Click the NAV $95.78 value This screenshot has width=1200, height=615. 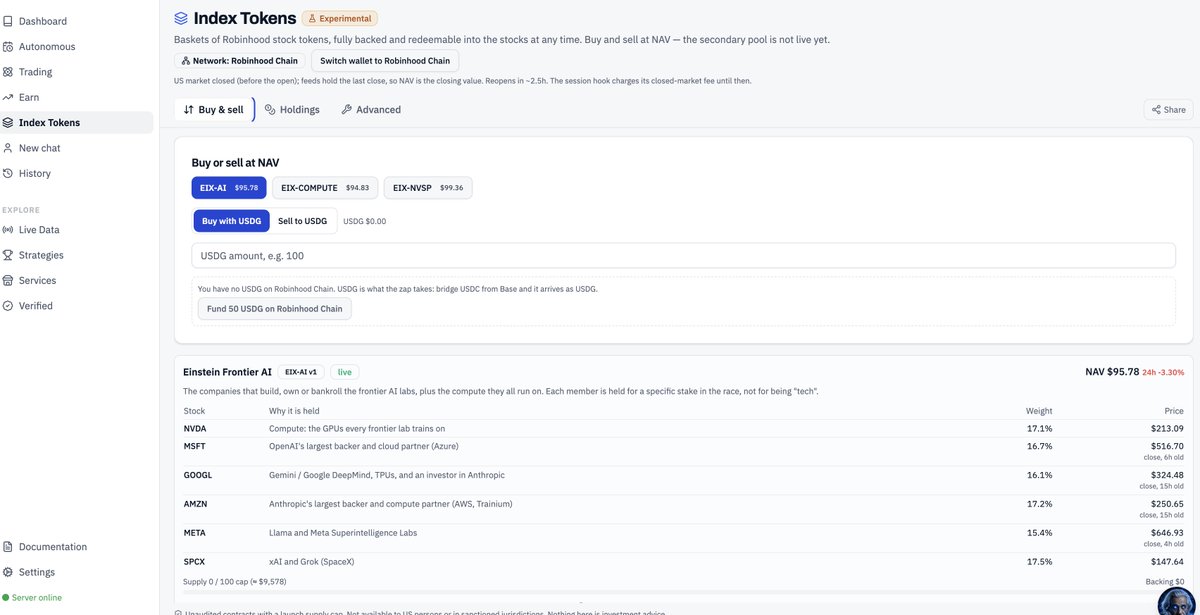coord(1112,372)
